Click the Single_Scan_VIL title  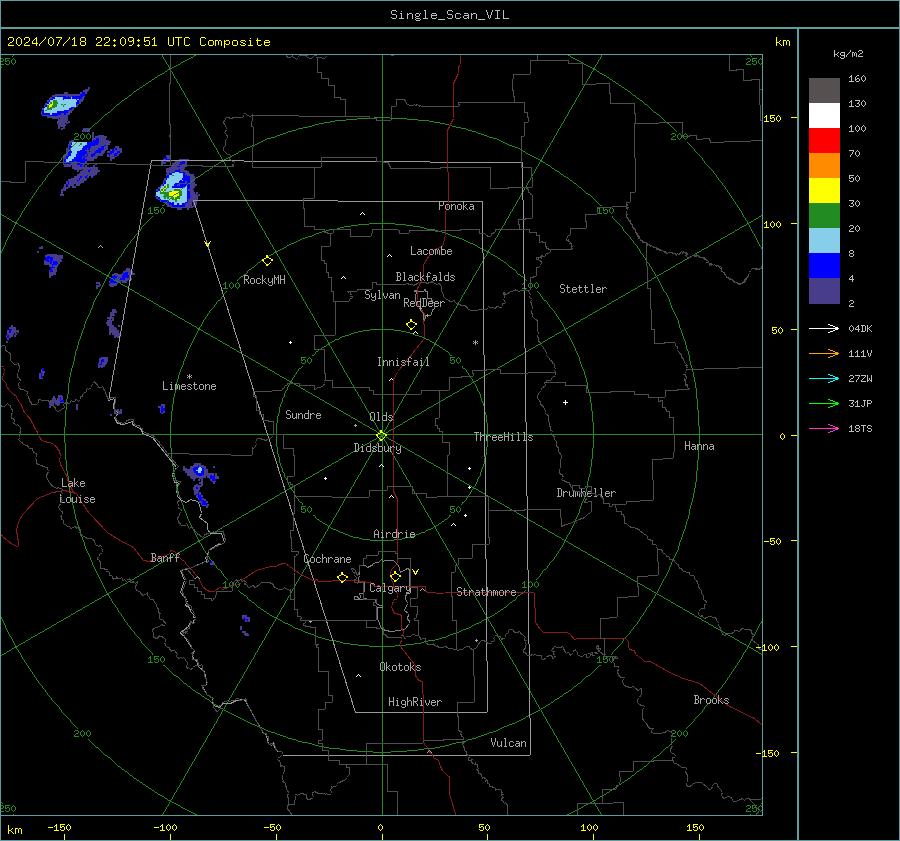click(449, 15)
